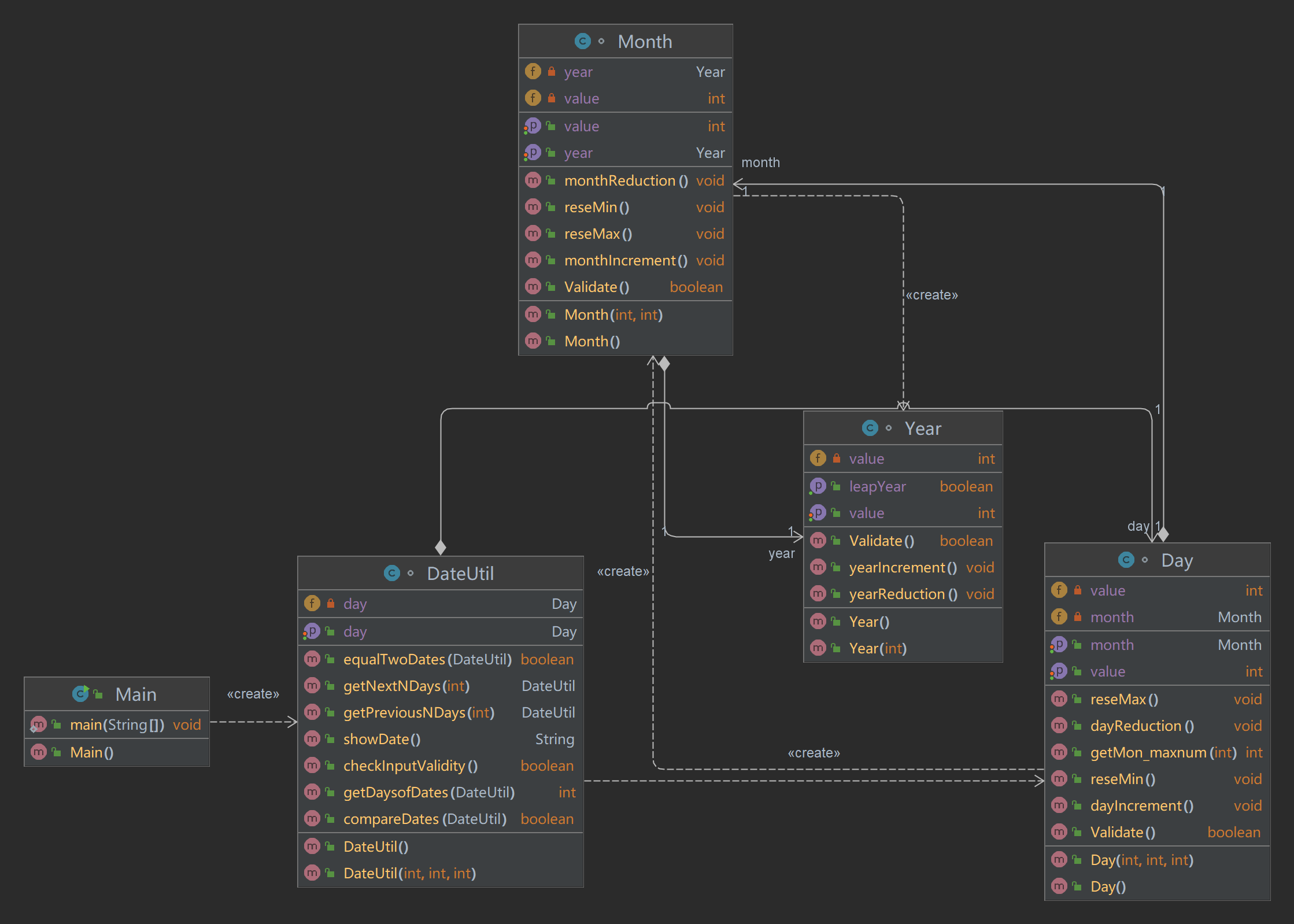Select main(String[]) method in Main class

tap(117, 725)
